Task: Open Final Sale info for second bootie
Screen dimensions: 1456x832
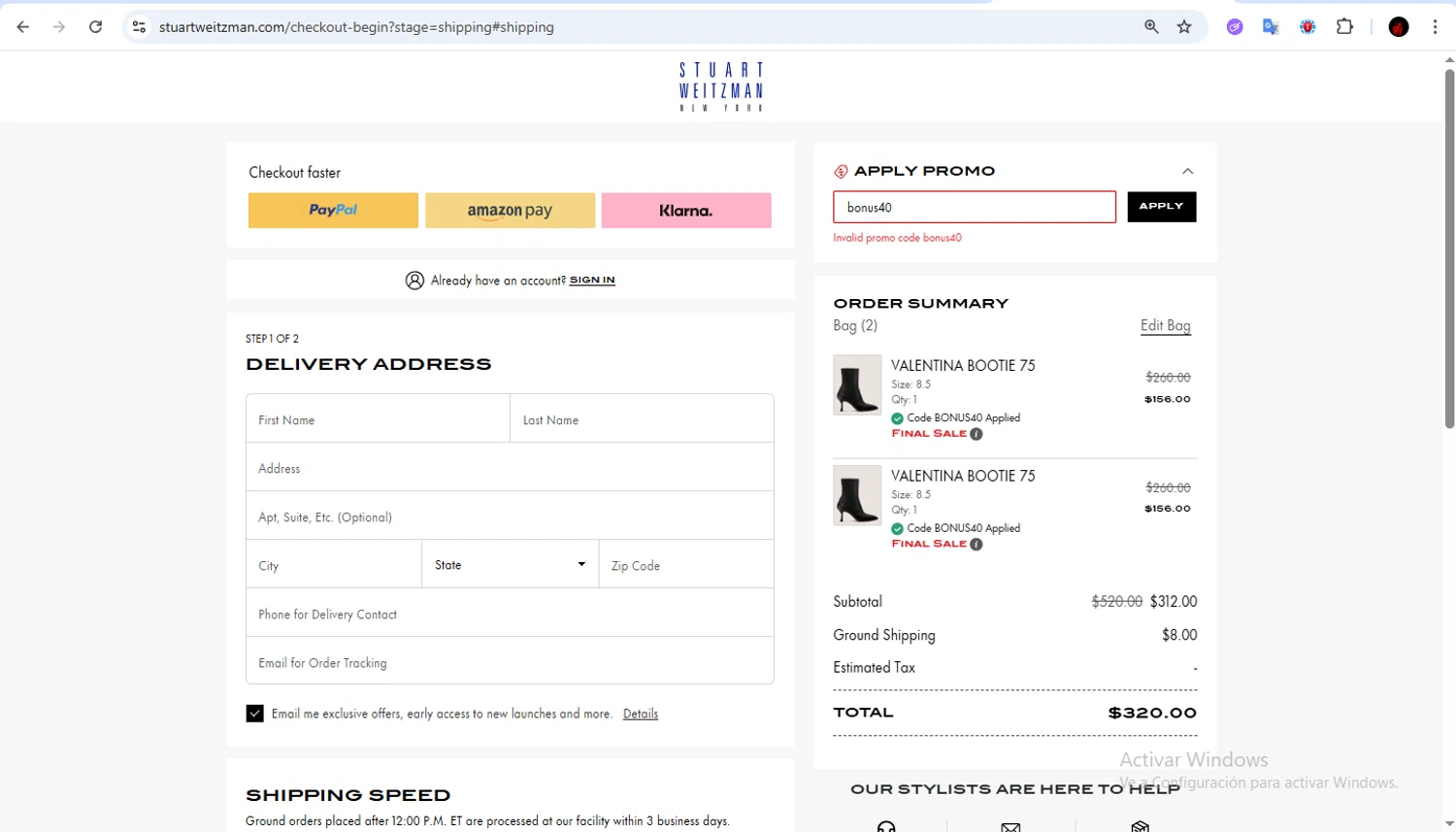Action: [976, 545]
